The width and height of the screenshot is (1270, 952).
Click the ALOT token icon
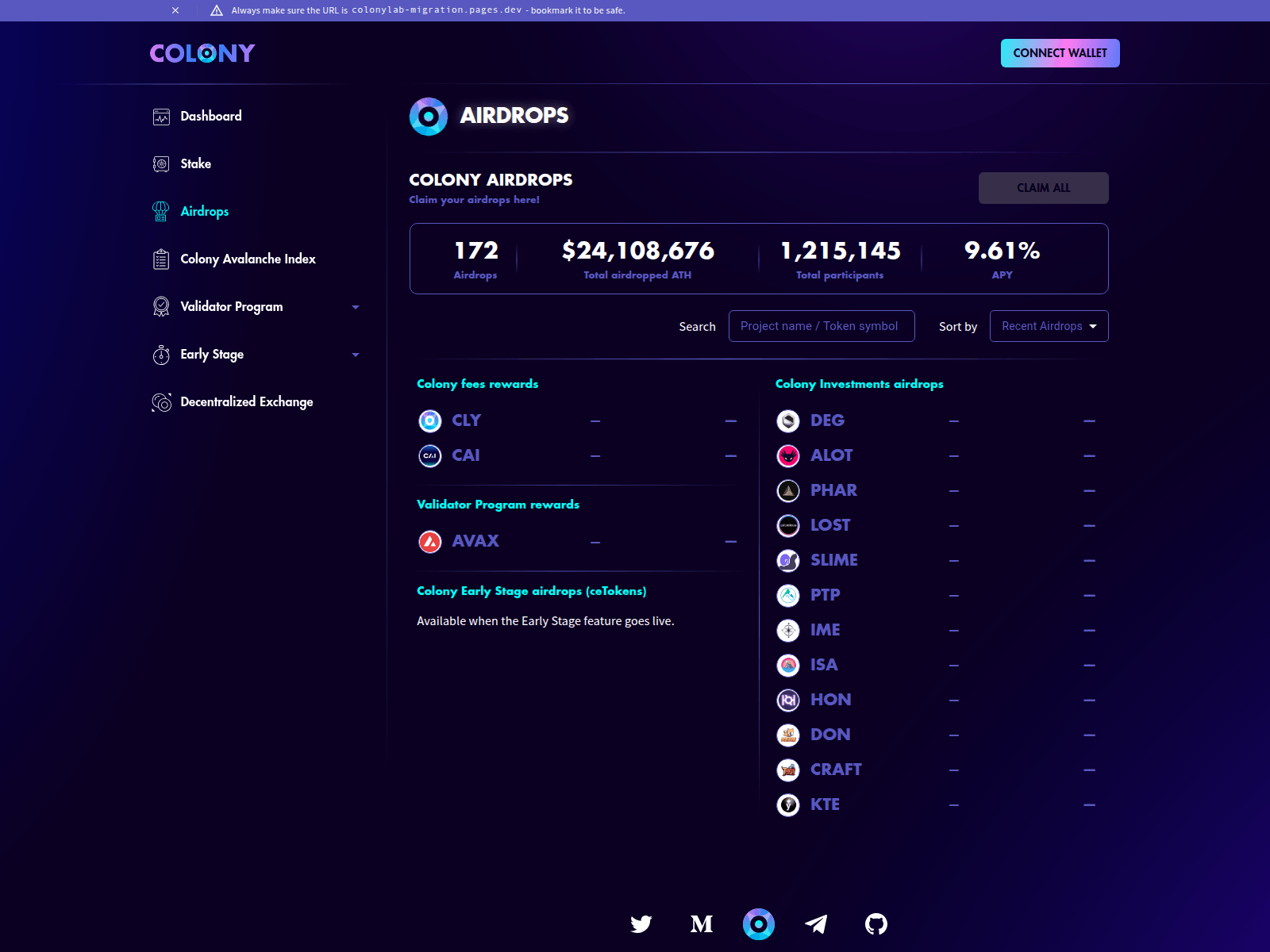point(788,455)
